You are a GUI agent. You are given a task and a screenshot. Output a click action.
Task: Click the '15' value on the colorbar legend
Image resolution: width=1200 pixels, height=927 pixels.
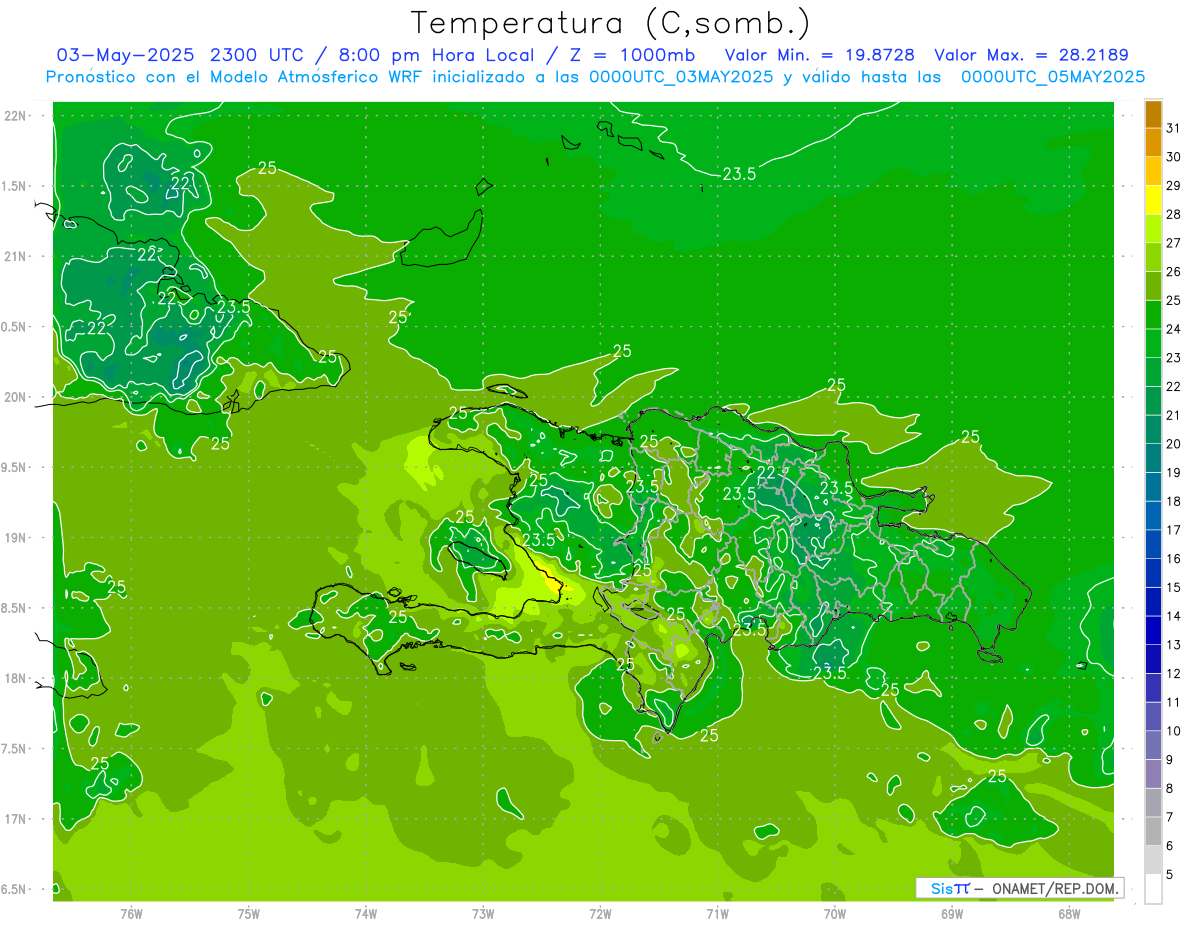(x=1174, y=587)
